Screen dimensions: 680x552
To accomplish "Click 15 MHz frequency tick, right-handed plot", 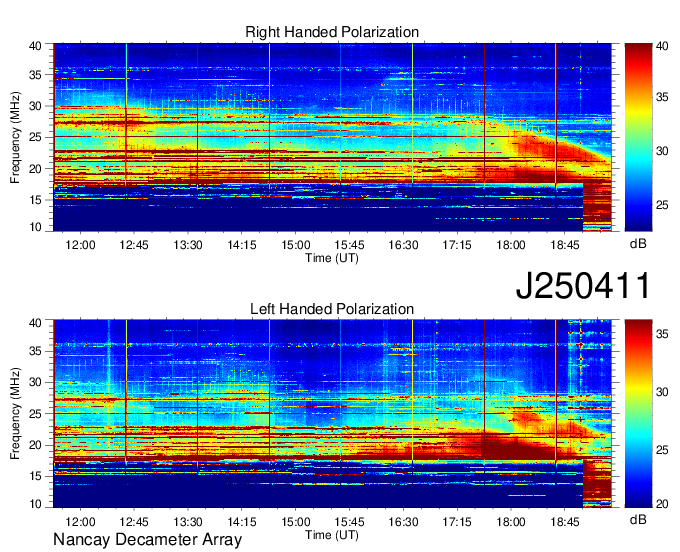I will point(35,200).
